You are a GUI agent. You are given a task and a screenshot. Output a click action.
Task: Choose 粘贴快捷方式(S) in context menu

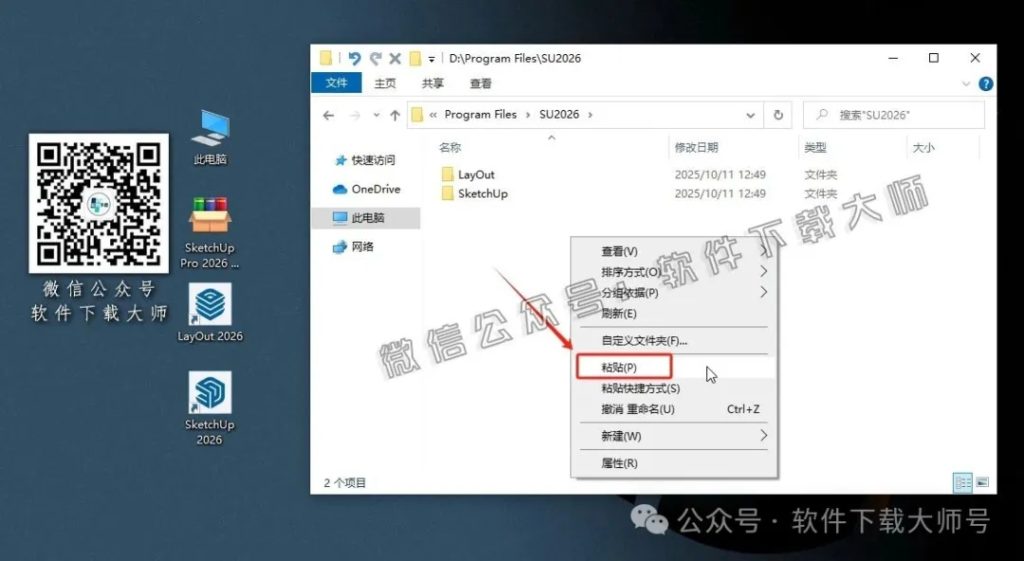coord(674,389)
